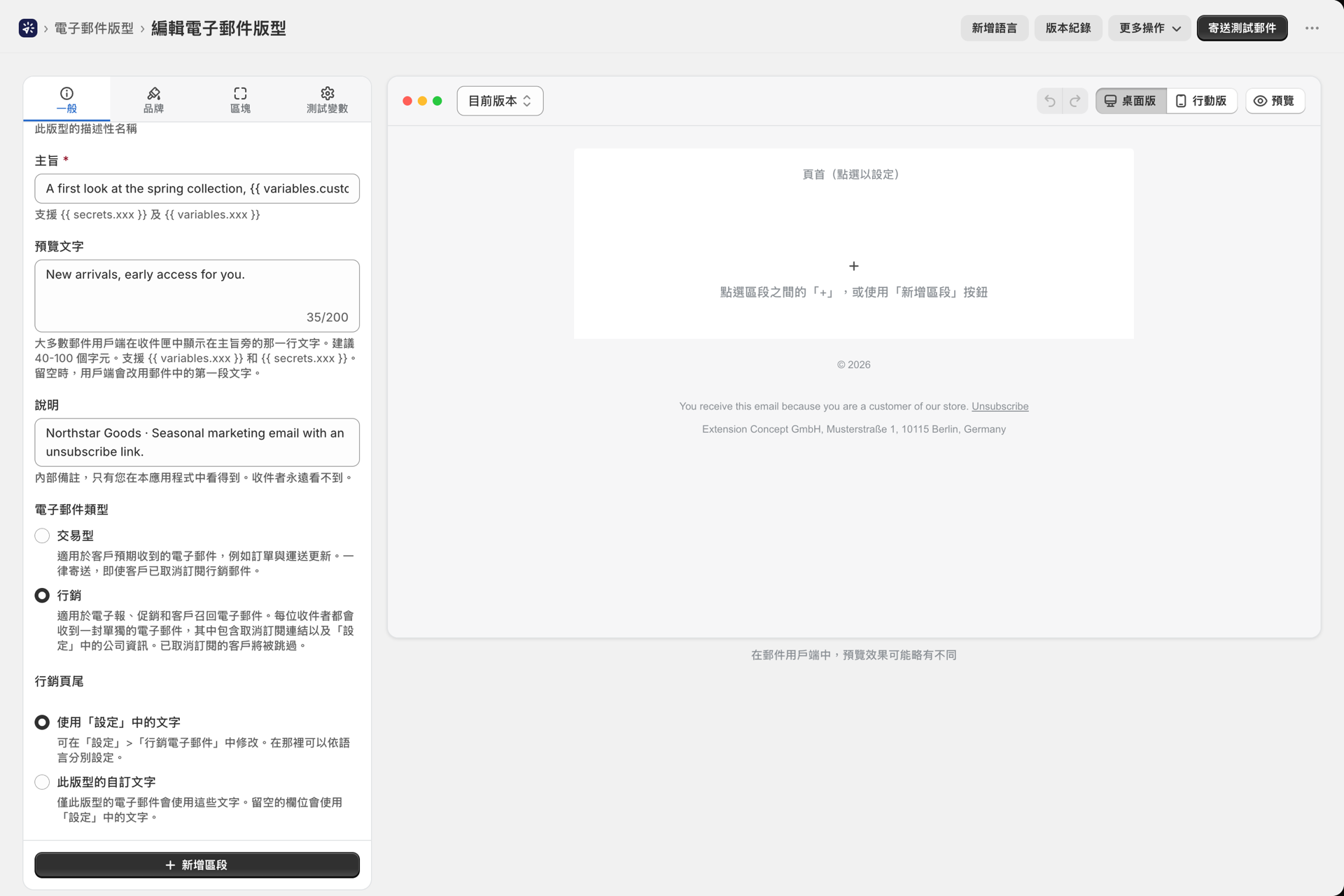The width and height of the screenshot is (1344, 896).
Task: Open the 目前版本 version dropdown
Action: coord(500,101)
